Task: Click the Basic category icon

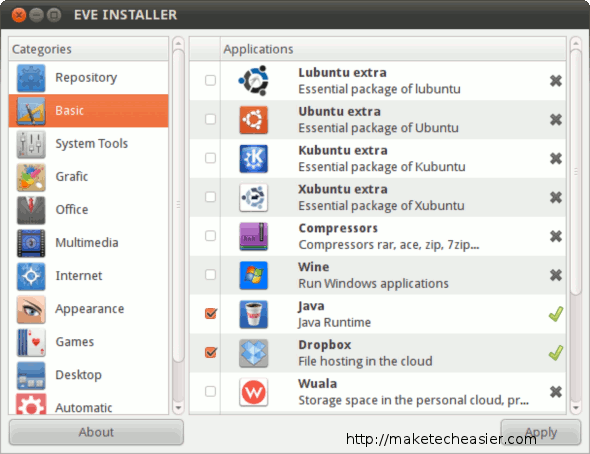Action: click(x=31, y=111)
